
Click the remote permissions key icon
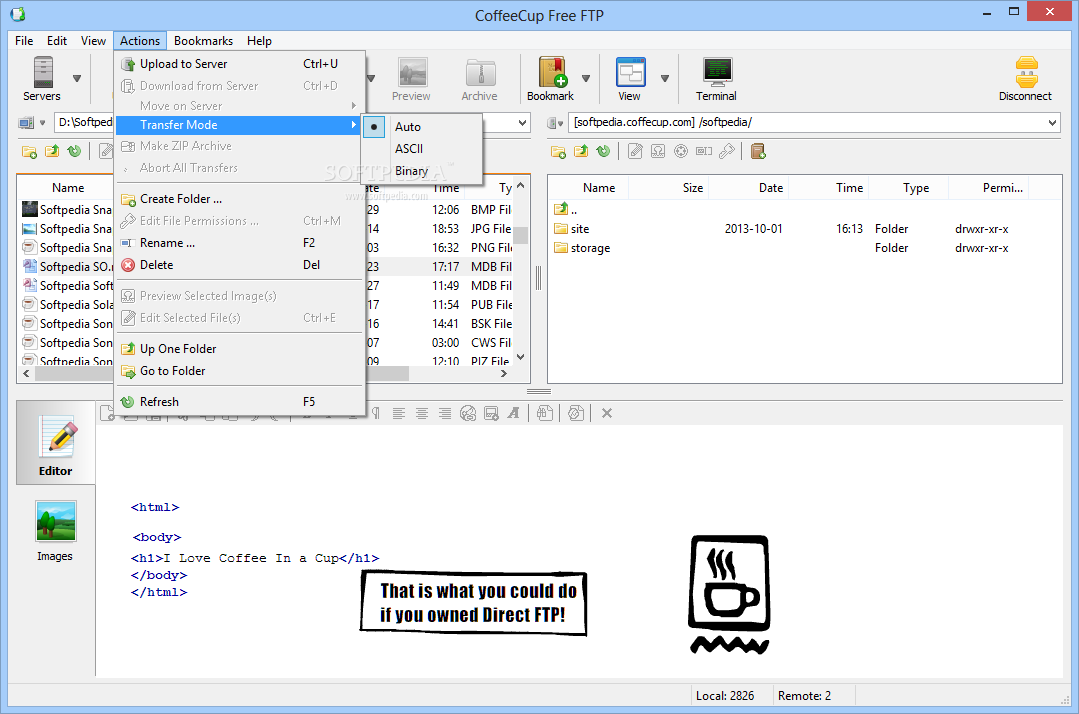(727, 151)
